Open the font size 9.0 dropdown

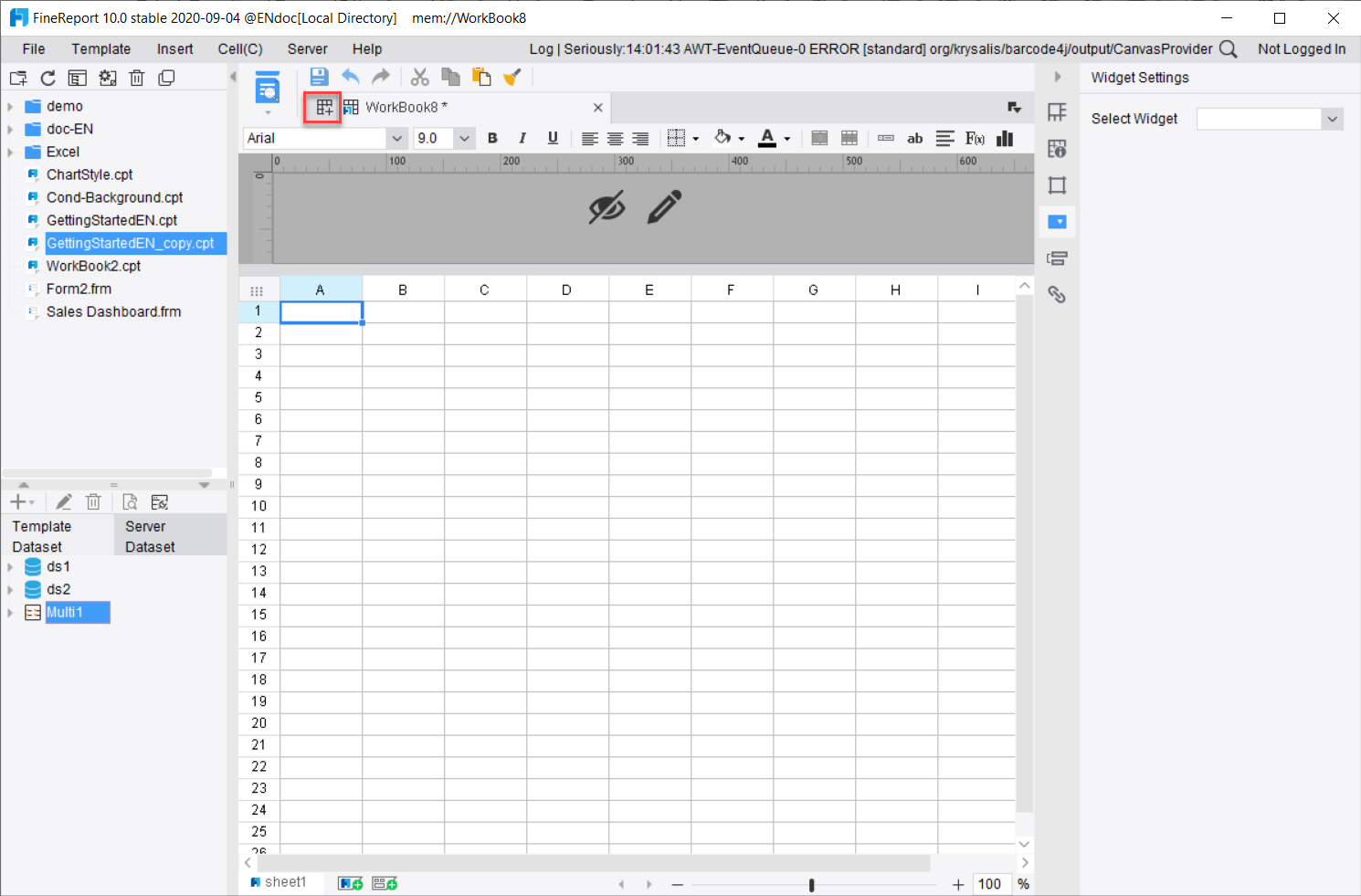pos(464,138)
